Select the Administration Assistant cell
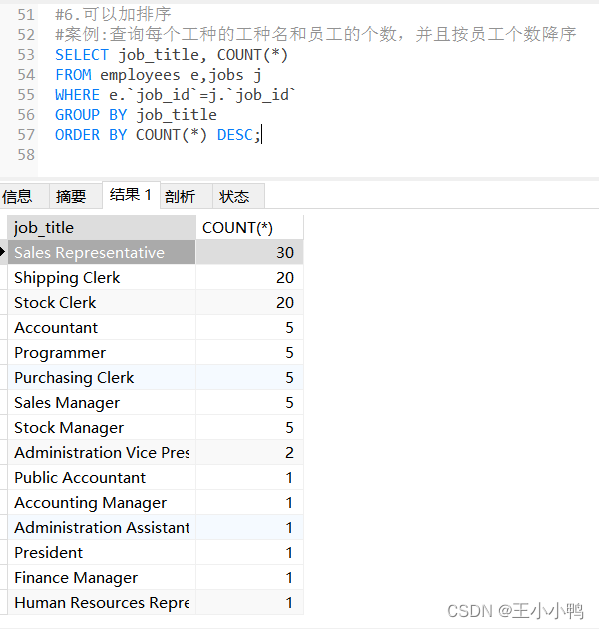This screenshot has width=599, height=629. point(102,528)
